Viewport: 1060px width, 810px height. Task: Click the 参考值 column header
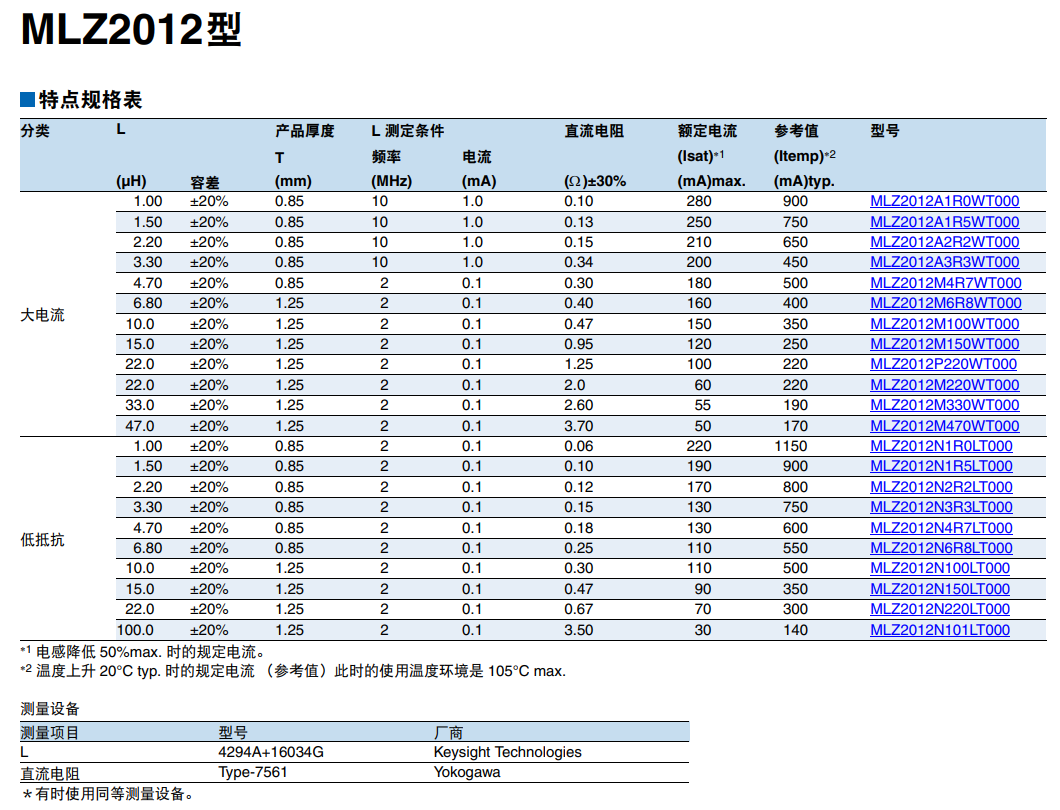tap(796, 131)
